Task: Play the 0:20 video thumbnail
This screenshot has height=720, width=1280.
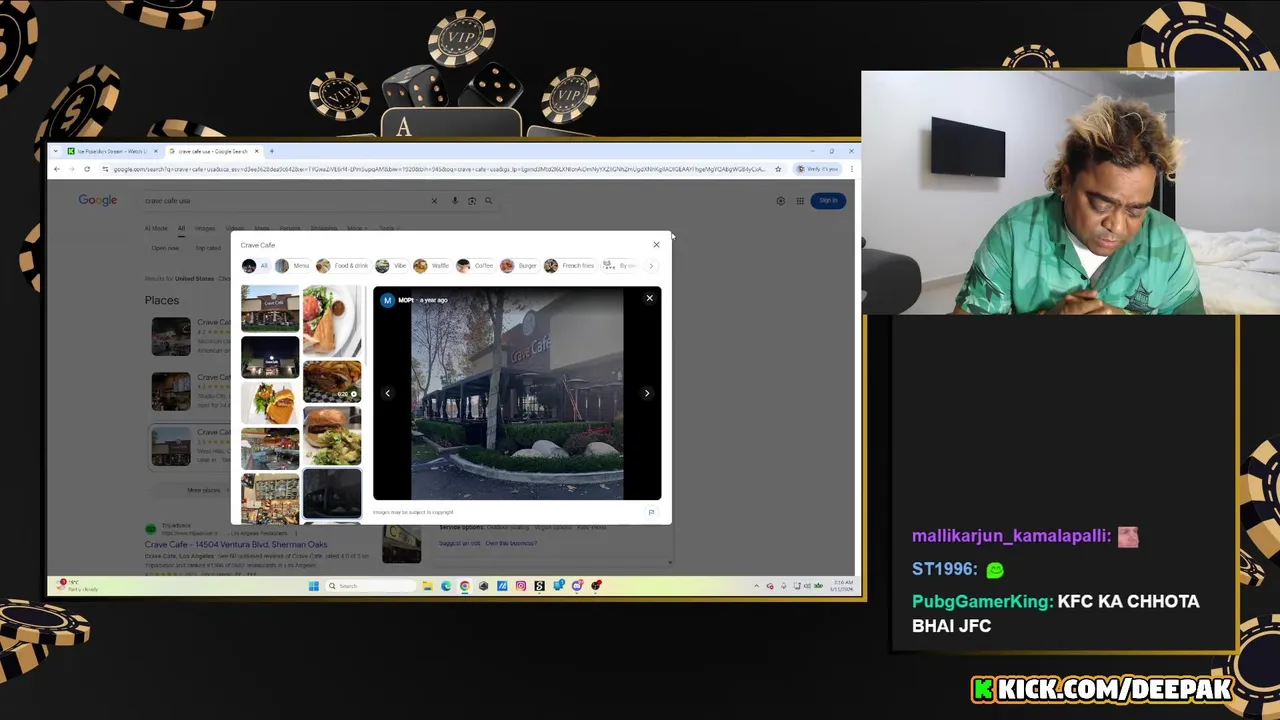Action: [x=332, y=381]
